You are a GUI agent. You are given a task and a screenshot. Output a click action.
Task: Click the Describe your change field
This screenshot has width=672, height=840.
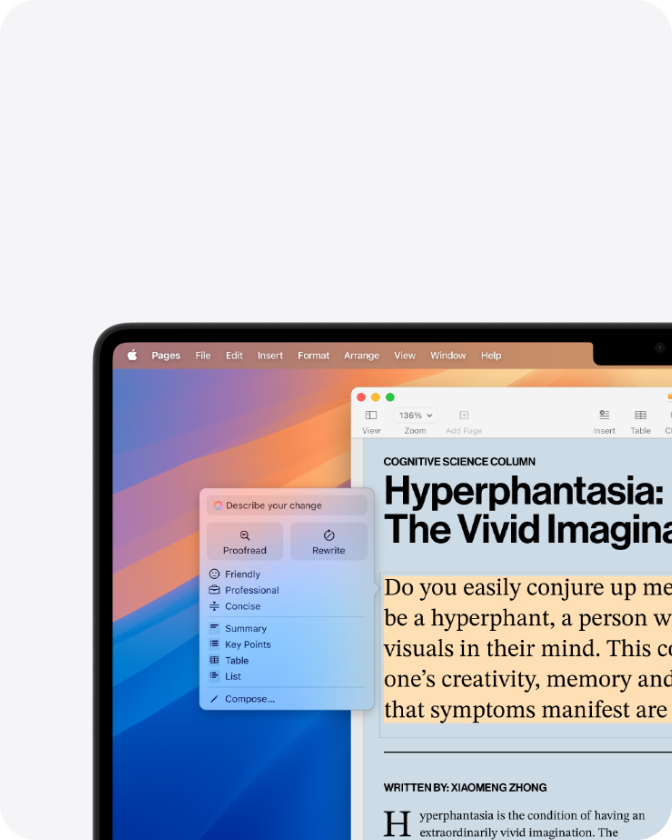point(287,506)
